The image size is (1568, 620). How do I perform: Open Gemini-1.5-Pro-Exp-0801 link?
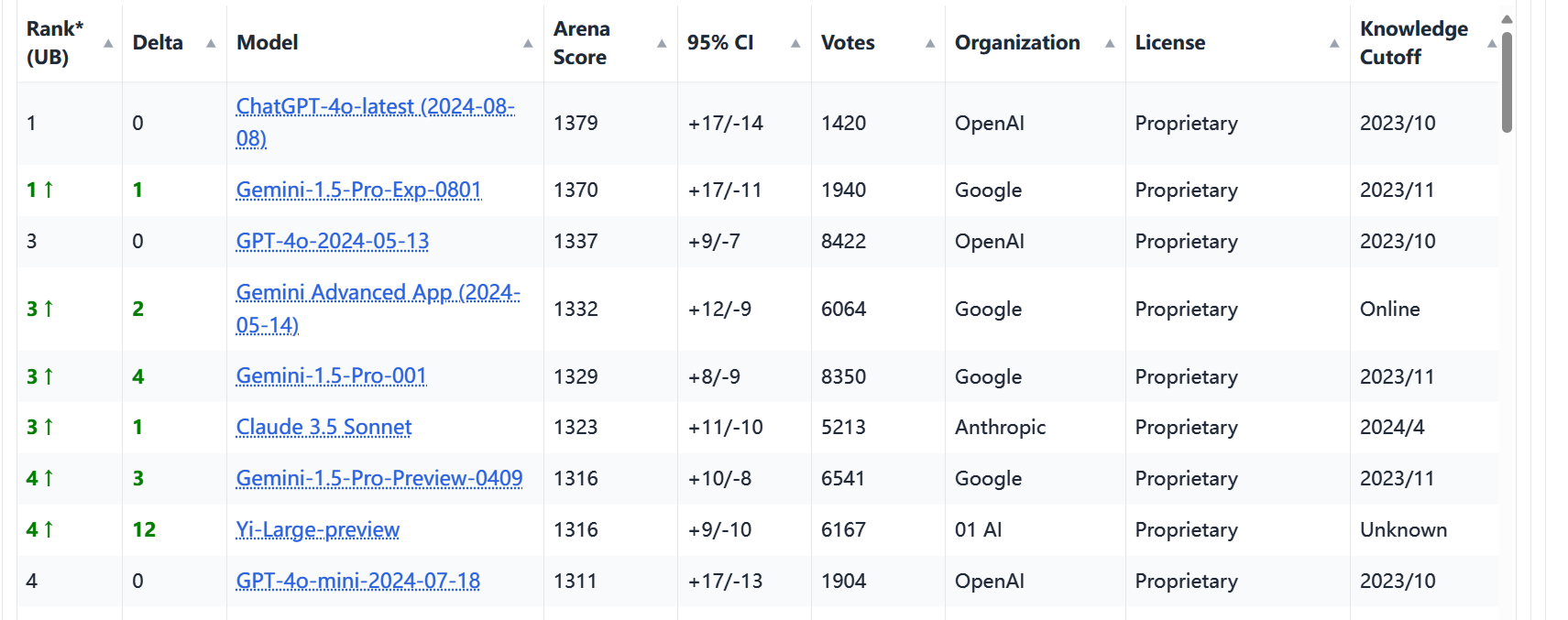(x=358, y=190)
